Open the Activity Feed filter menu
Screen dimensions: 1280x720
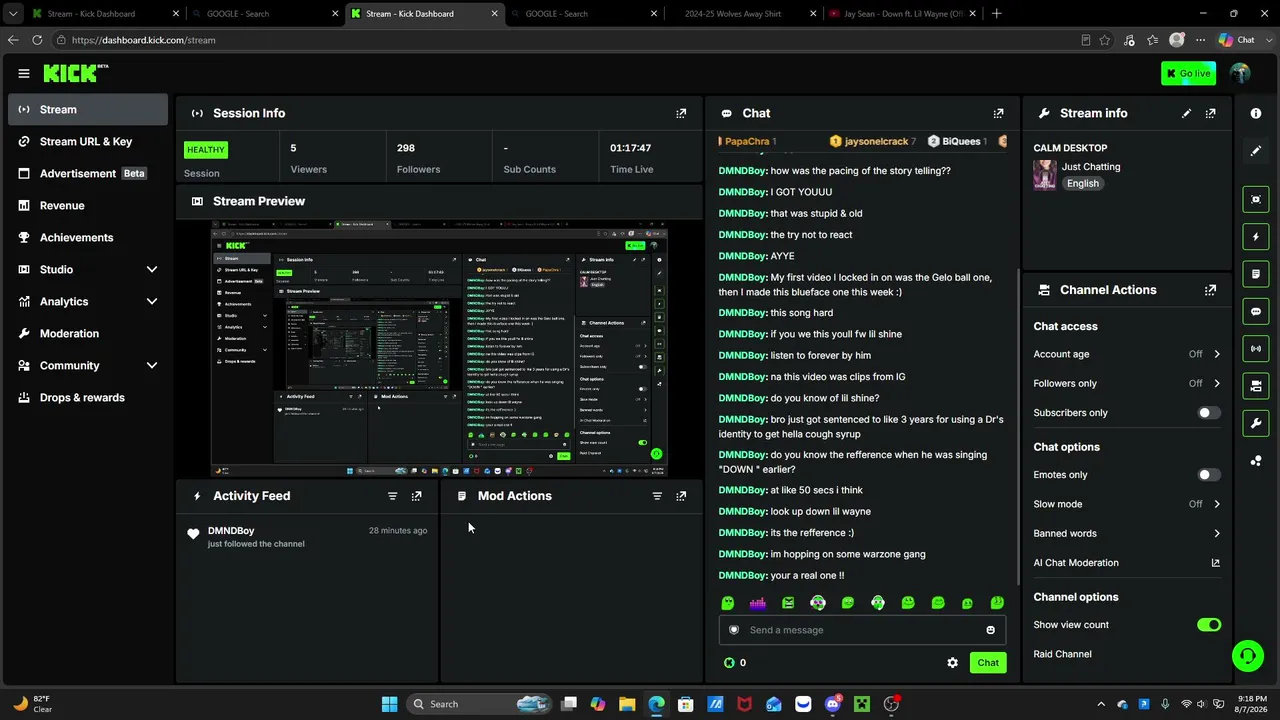click(392, 496)
